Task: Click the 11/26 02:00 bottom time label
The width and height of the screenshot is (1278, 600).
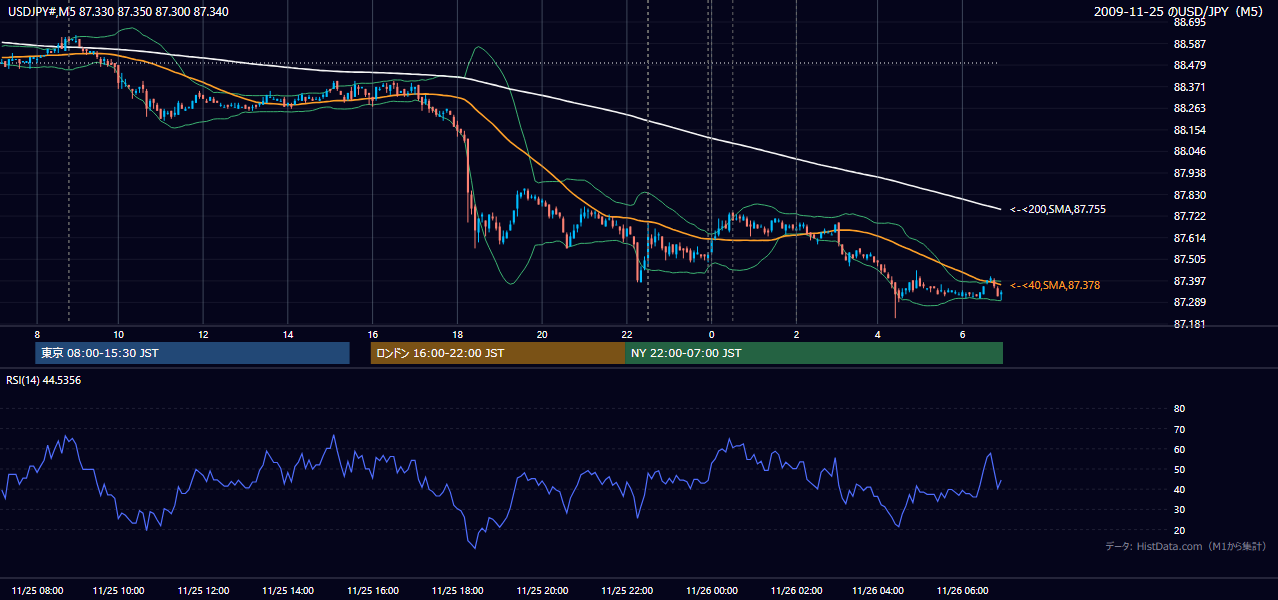Action: [x=795, y=590]
